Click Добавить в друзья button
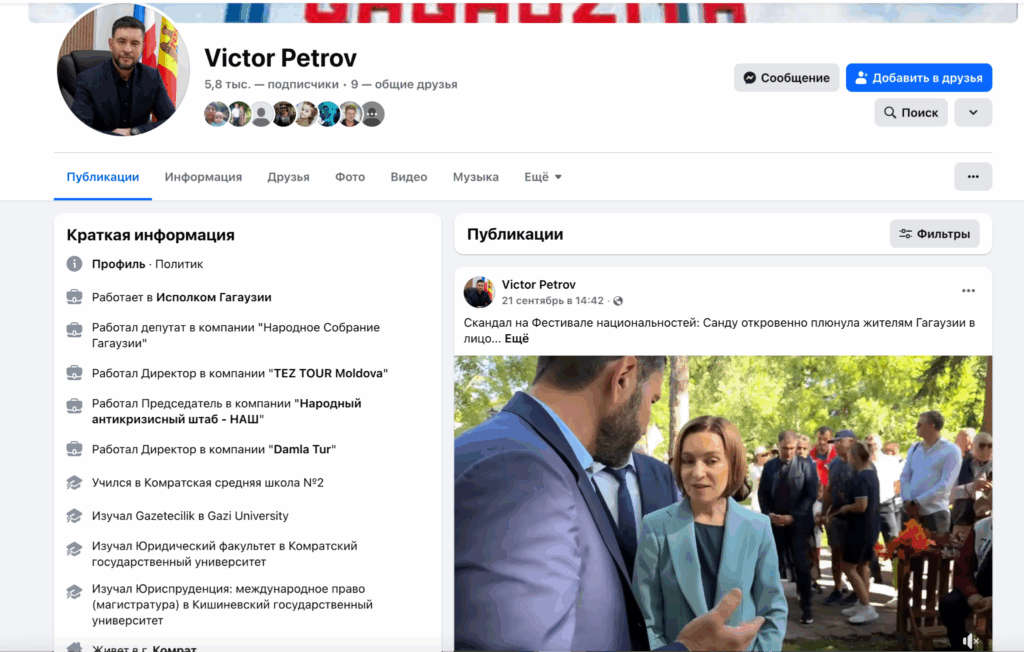Image resolution: width=1024 pixels, height=652 pixels. coord(919,78)
